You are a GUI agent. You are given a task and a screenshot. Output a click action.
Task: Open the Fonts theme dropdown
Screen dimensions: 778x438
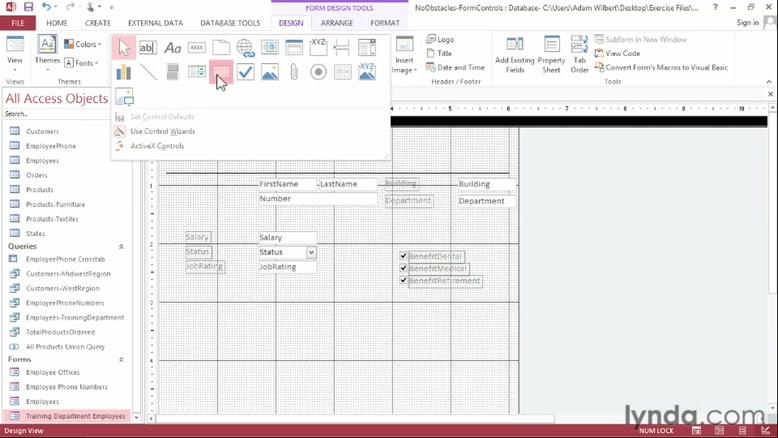point(81,63)
